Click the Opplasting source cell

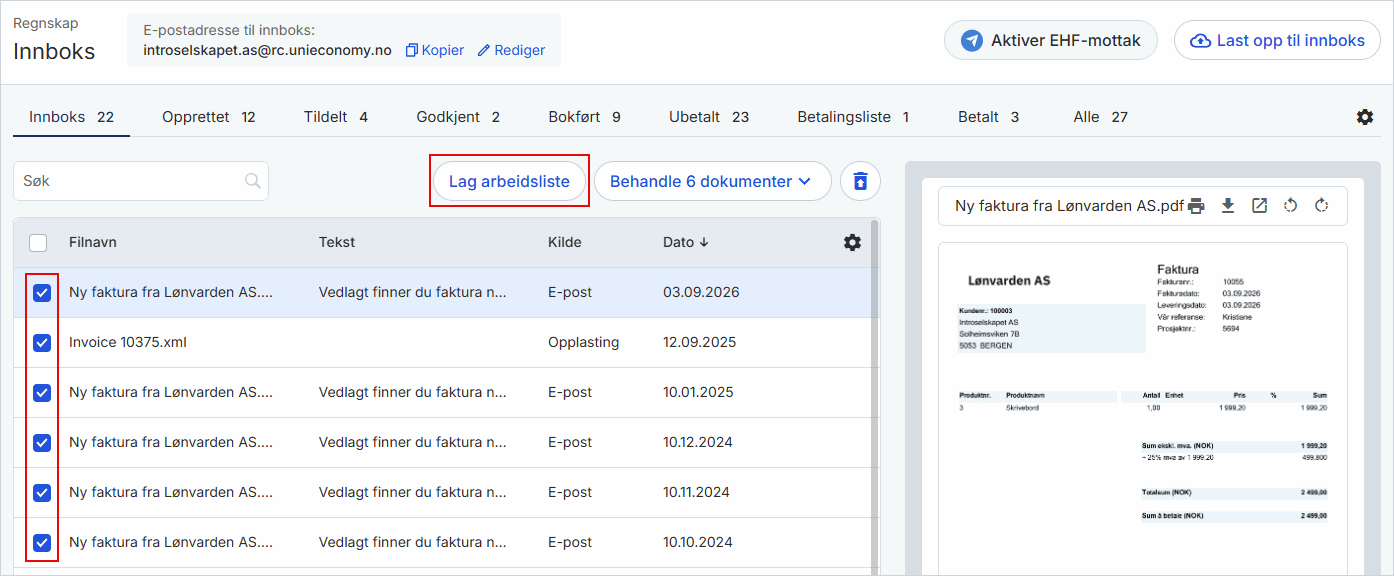tap(584, 342)
